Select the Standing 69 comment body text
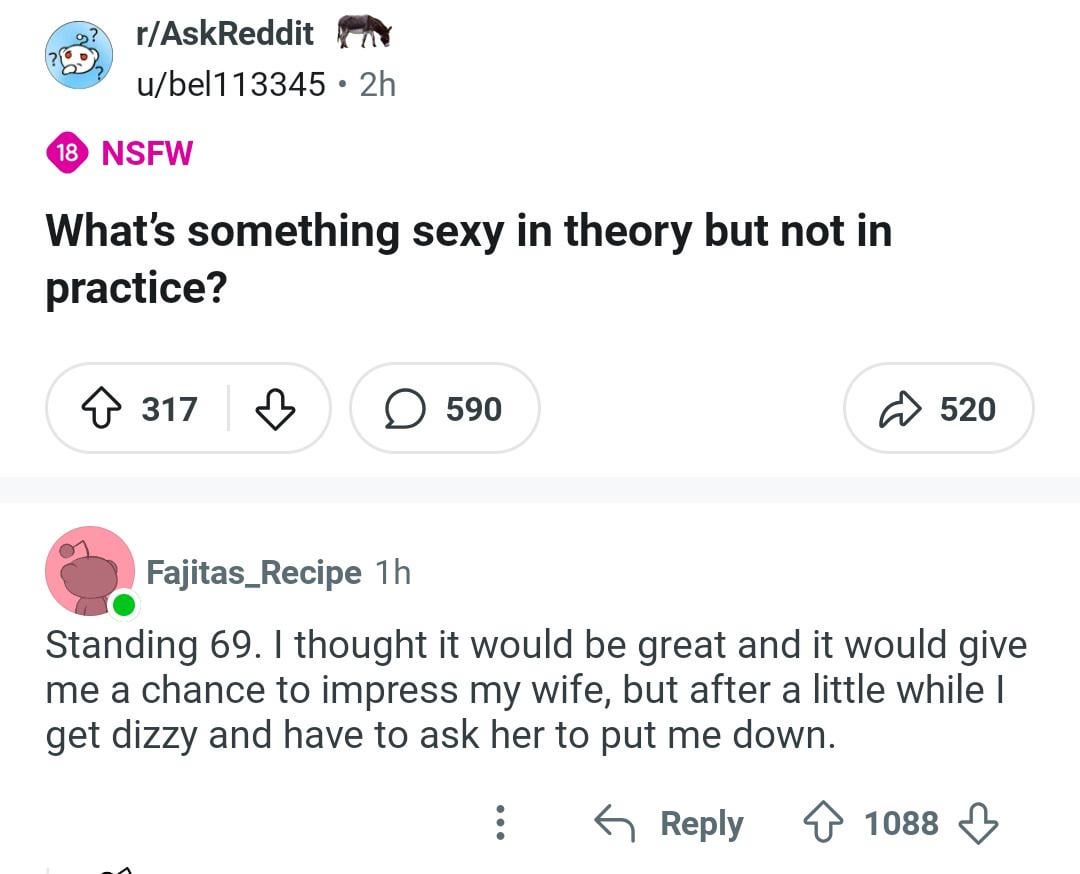The height and width of the screenshot is (874, 1080). coord(536,691)
